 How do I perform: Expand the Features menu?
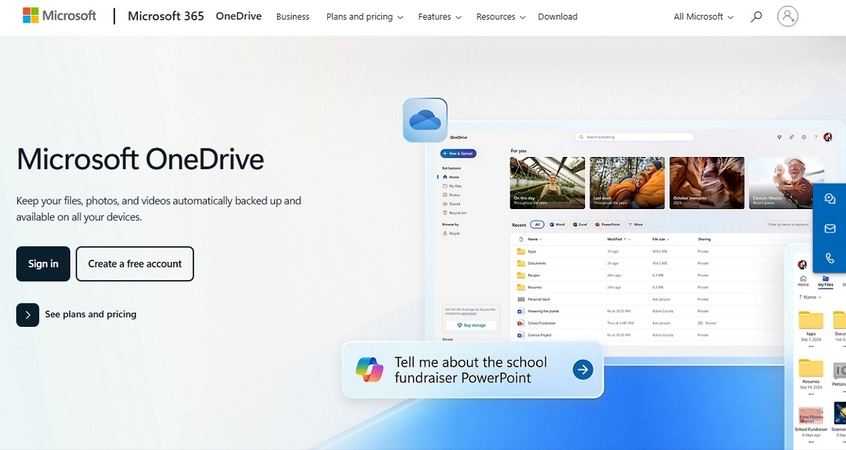[x=440, y=17]
